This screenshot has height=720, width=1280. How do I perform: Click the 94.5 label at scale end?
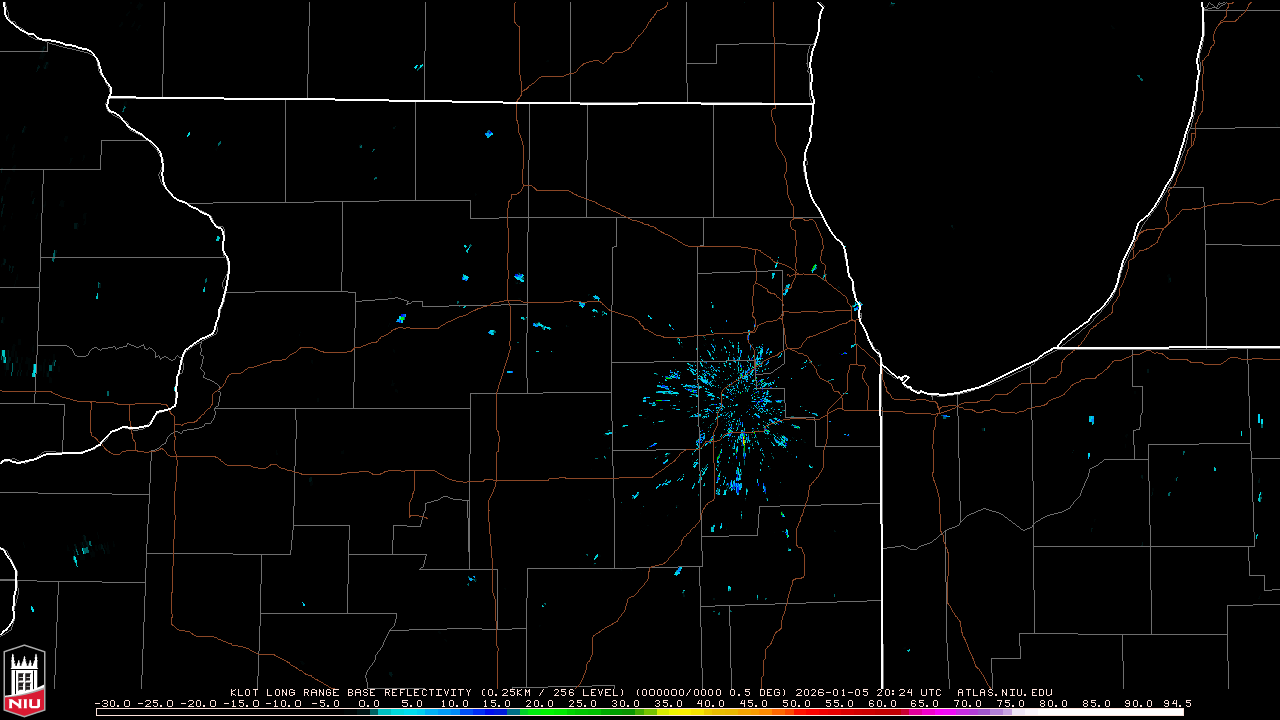(x=1177, y=703)
